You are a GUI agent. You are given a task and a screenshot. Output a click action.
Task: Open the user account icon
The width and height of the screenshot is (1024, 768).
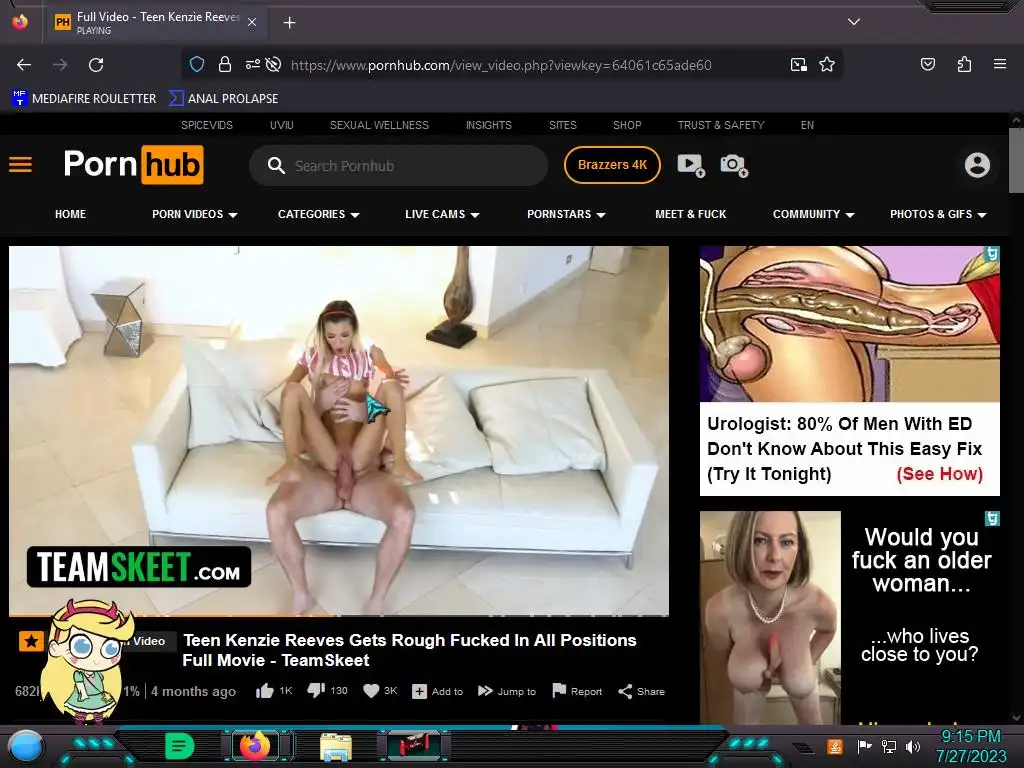click(x=977, y=165)
